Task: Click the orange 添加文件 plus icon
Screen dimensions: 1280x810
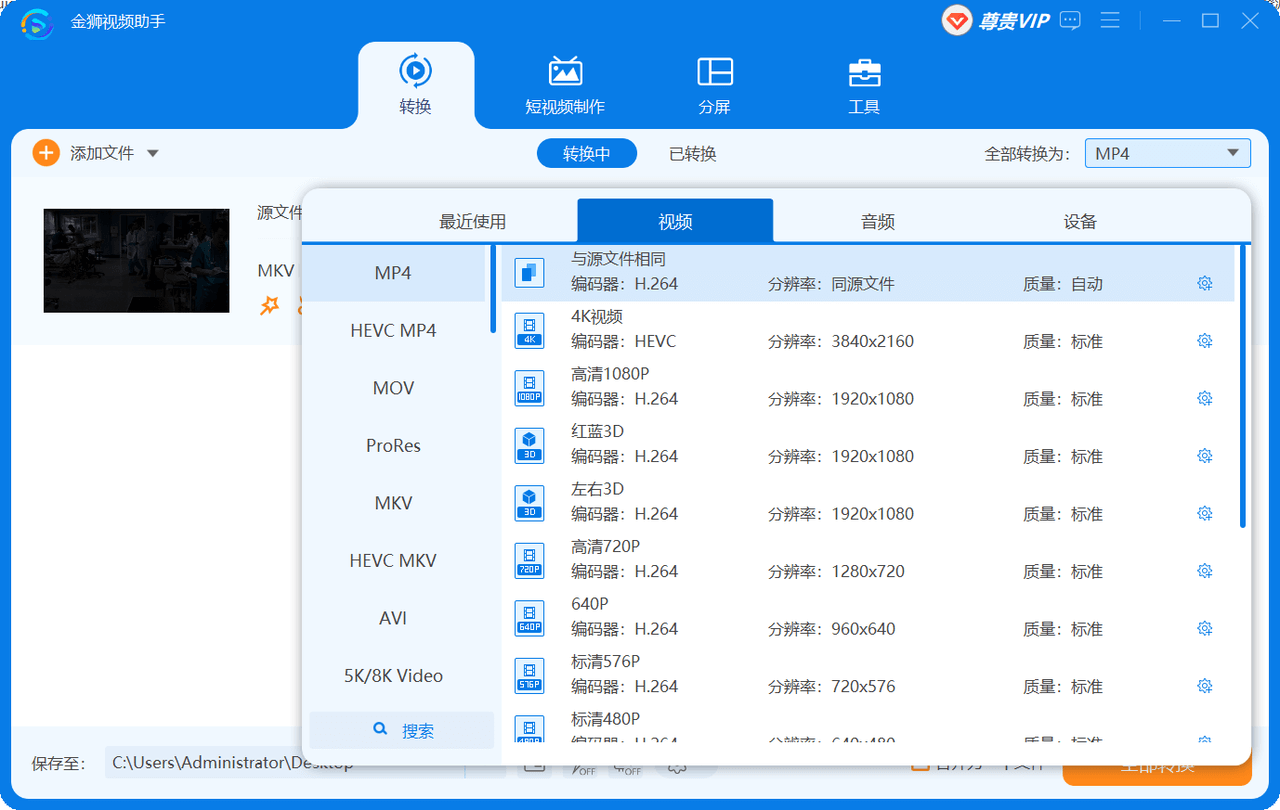Action: pos(46,153)
